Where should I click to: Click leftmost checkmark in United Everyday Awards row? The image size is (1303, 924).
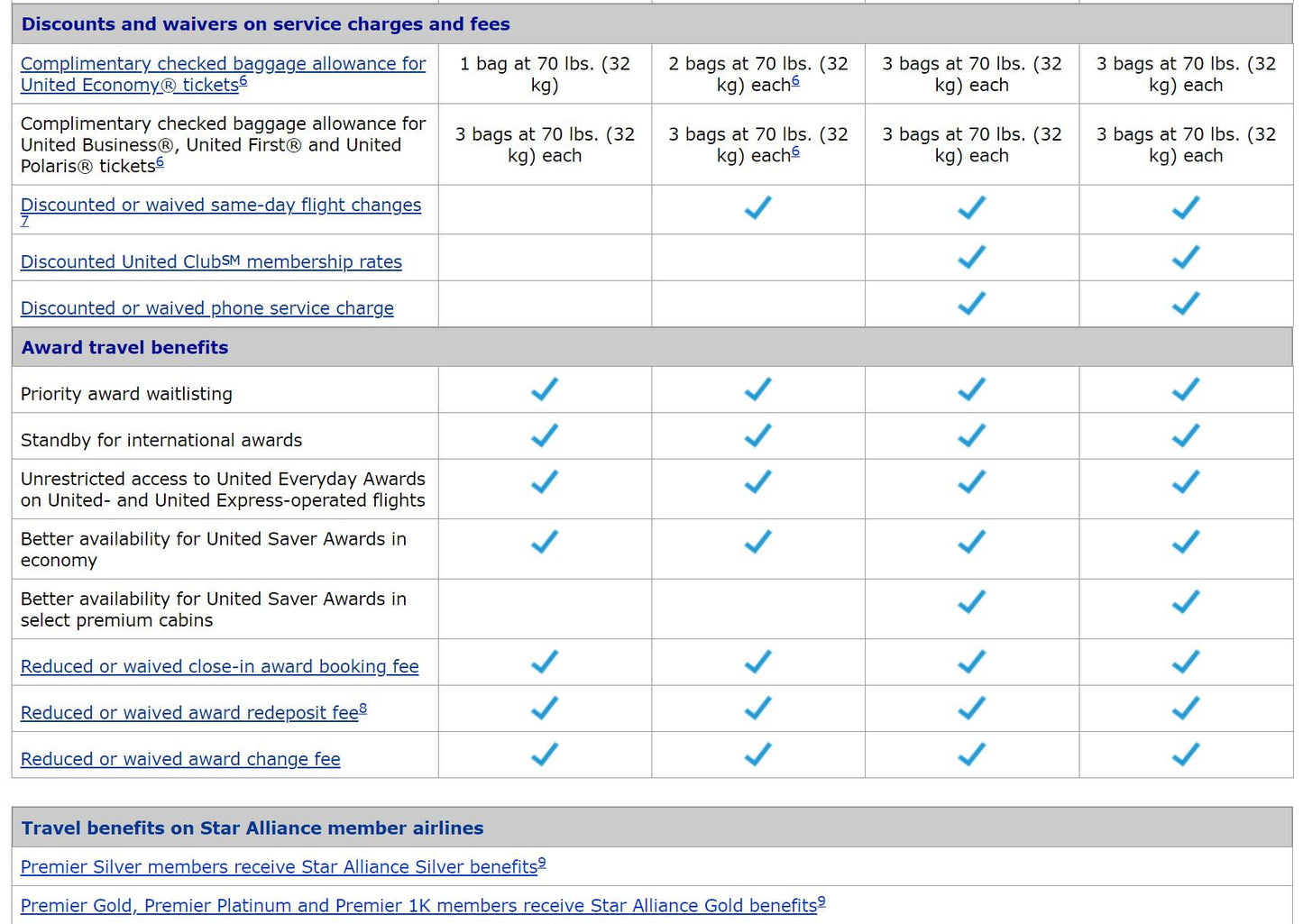pos(545,482)
